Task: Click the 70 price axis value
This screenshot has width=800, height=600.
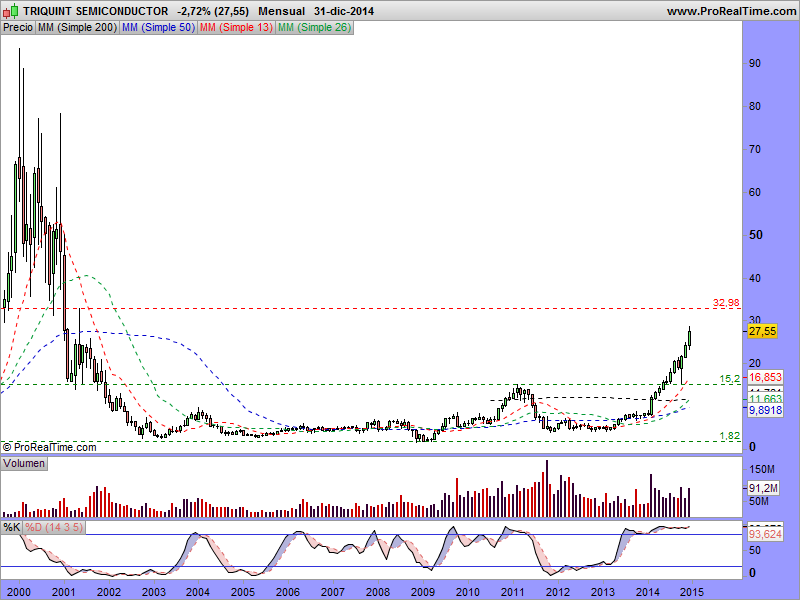Action: (755, 149)
